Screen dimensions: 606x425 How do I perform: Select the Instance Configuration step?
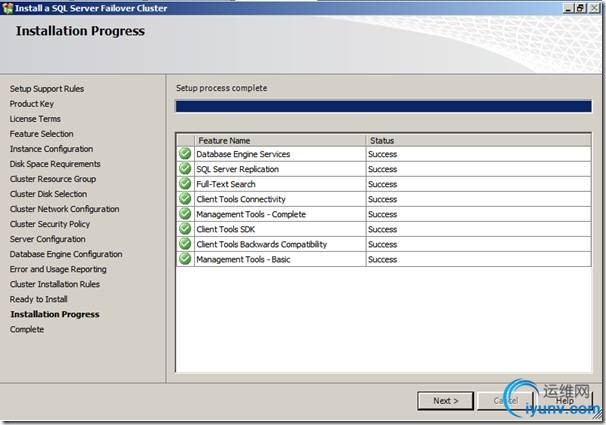point(51,149)
